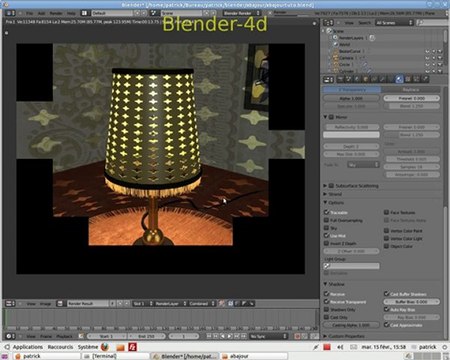Screen dimensions: 450x360
Task: Open the Scene properties tab icon
Action: click(x=349, y=79)
